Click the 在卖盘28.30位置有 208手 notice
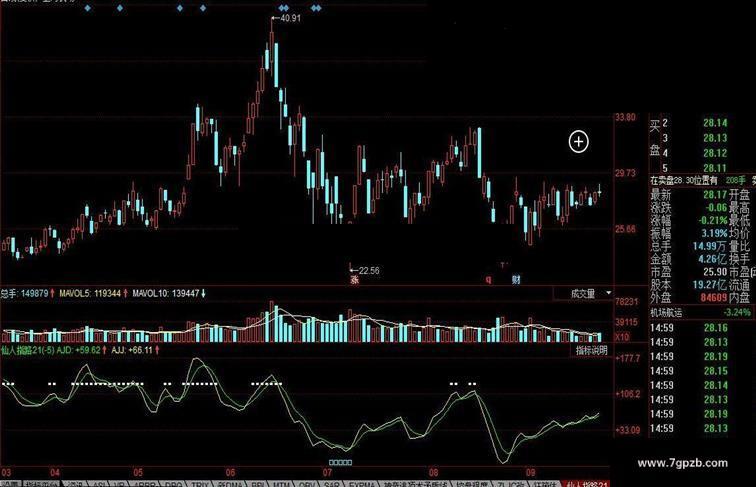This screenshot has height=487, width=756. (698, 181)
